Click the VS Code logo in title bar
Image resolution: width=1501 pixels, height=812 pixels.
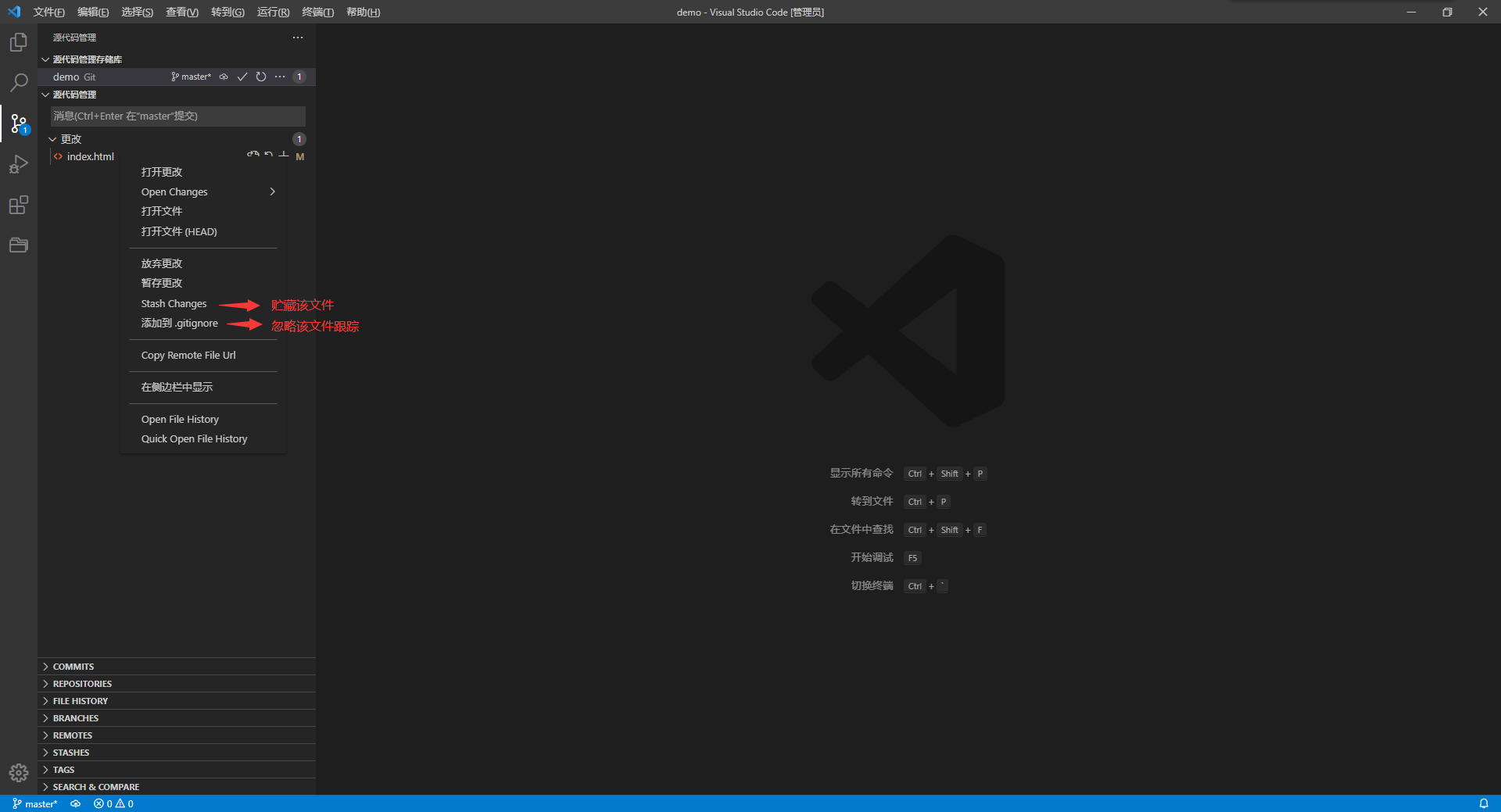point(14,12)
